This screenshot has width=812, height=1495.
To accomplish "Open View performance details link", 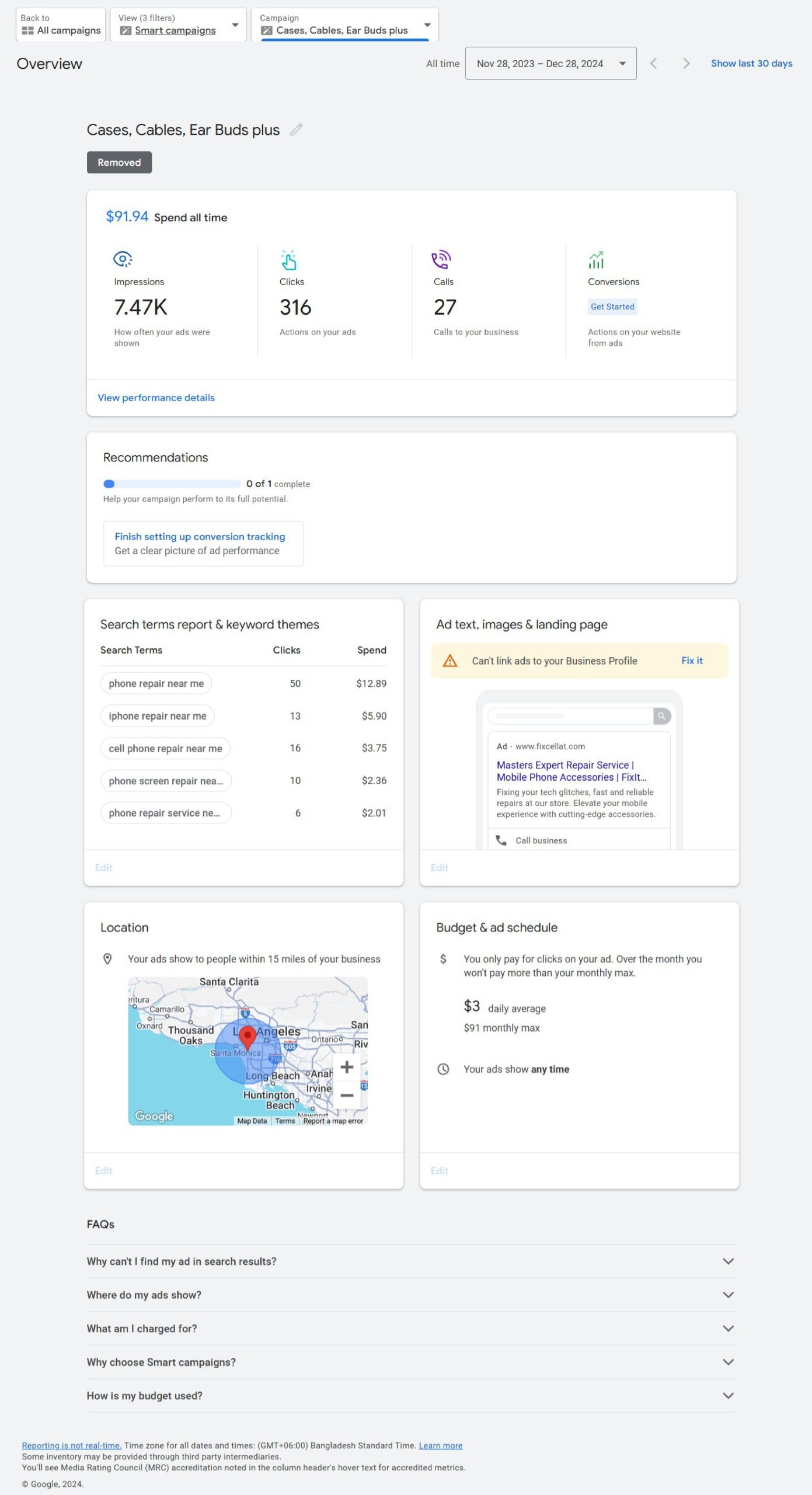I will [x=156, y=398].
